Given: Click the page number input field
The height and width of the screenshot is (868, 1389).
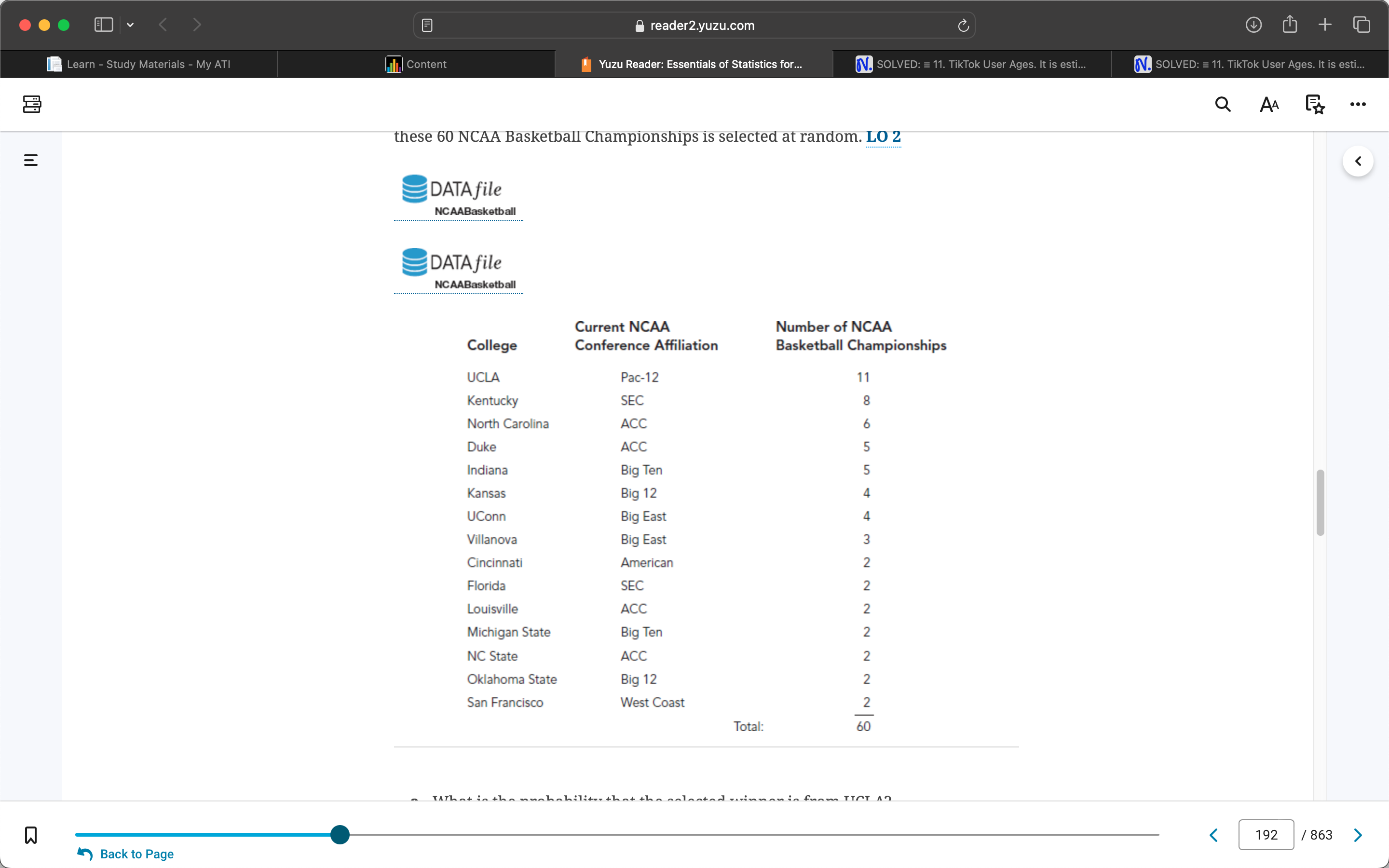Looking at the screenshot, I should 1266,835.
